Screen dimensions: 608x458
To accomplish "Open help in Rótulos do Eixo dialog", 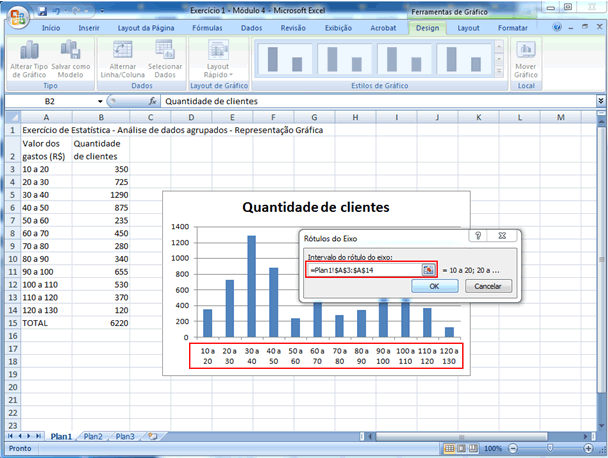I will pos(478,237).
